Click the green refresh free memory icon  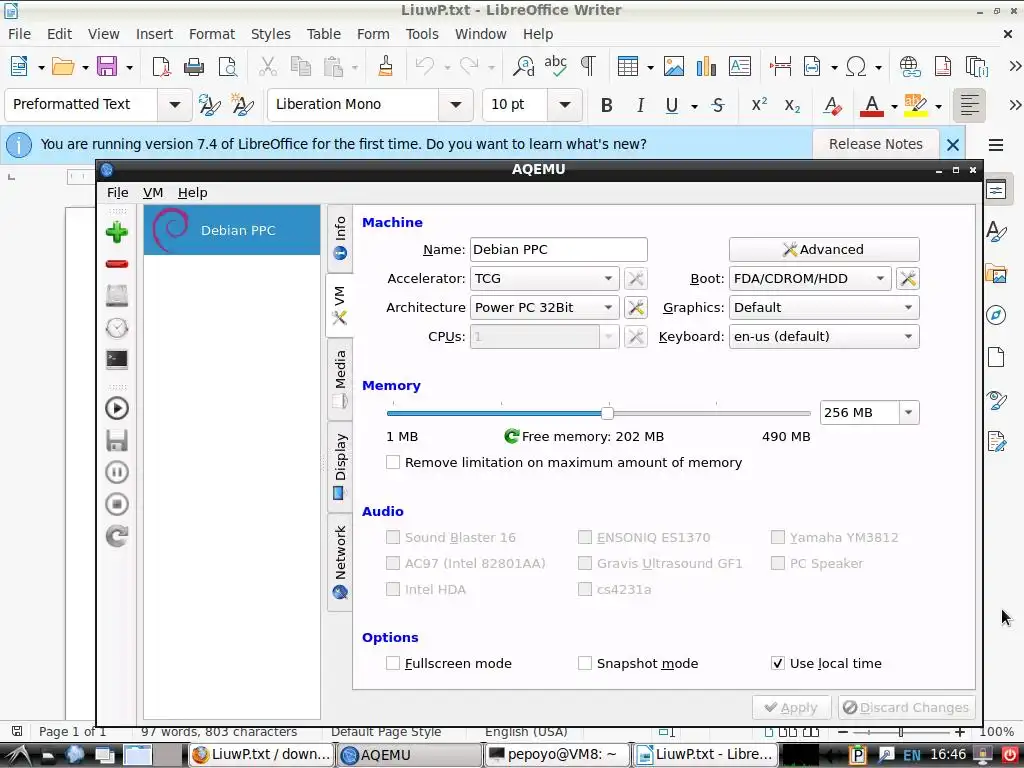[x=511, y=436]
